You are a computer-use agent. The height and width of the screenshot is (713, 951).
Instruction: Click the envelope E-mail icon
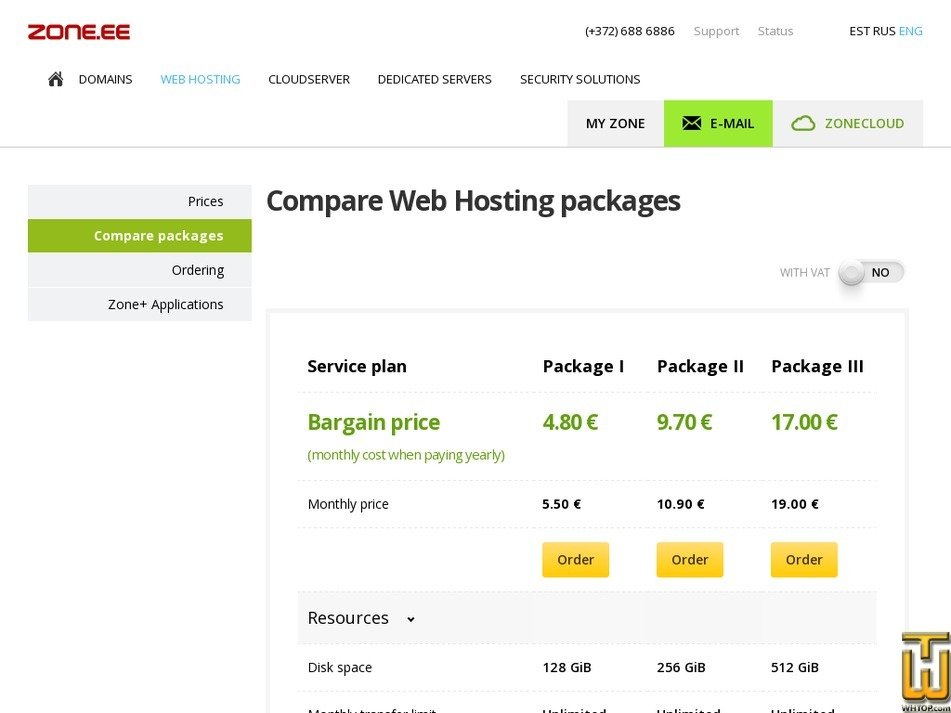(691, 123)
